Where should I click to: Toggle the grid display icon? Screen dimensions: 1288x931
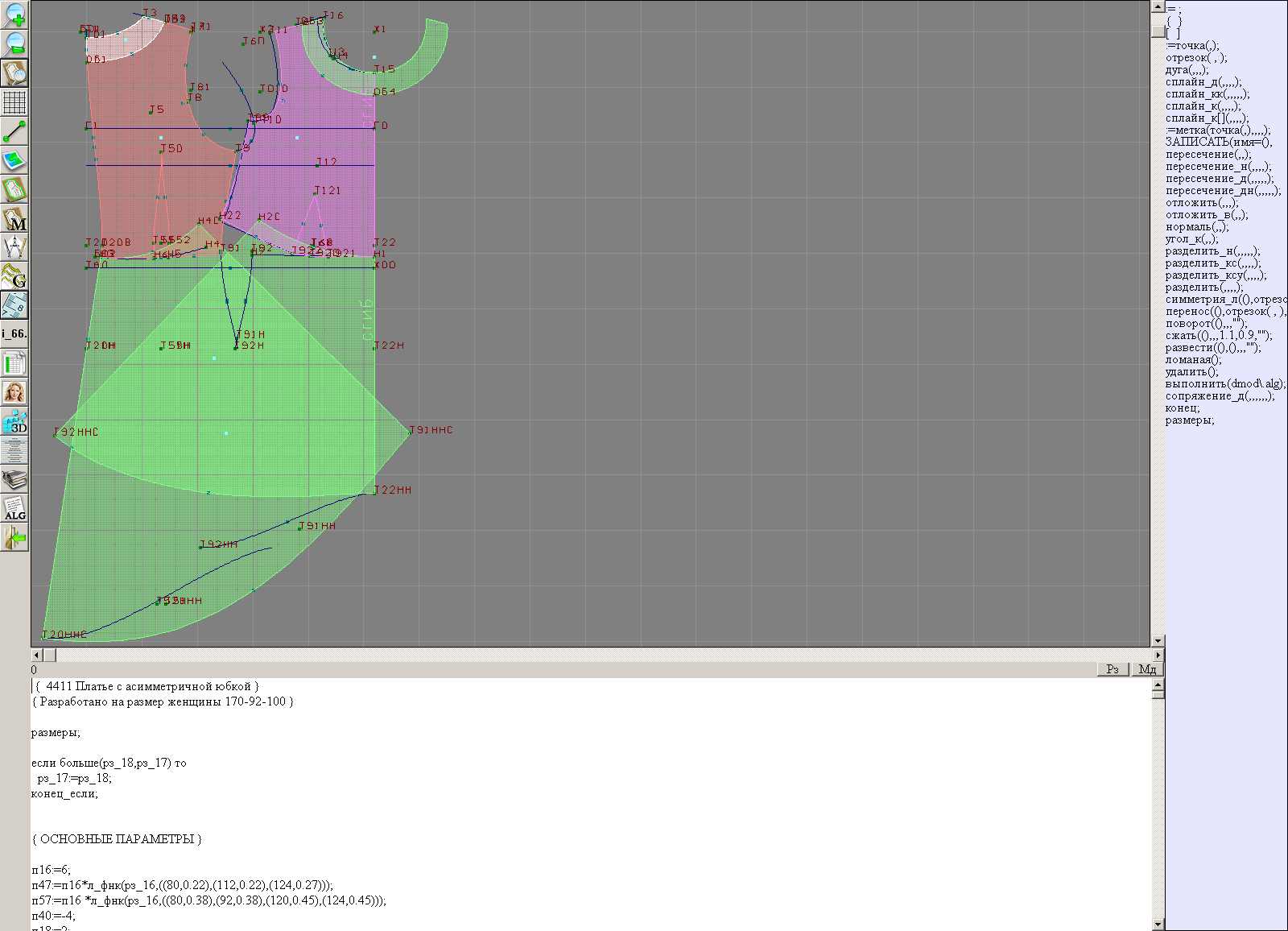(x=14, y=102)
